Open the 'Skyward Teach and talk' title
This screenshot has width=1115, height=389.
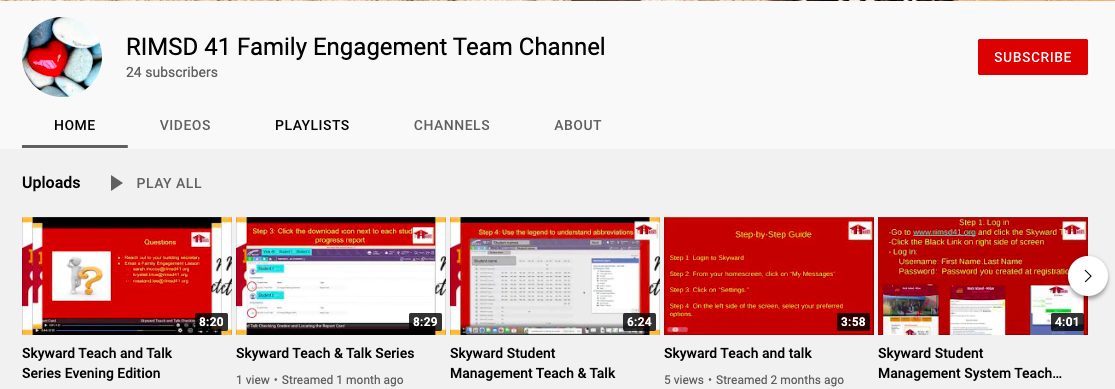point(737,353)
